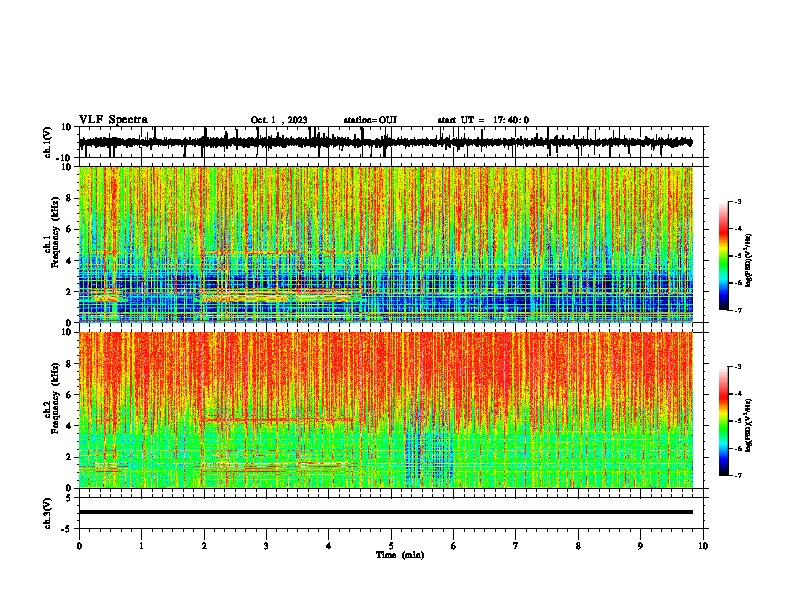The image size is (792, 612).
Task: Click the 'station=OUJ' label
Action: tap(370, 120)
